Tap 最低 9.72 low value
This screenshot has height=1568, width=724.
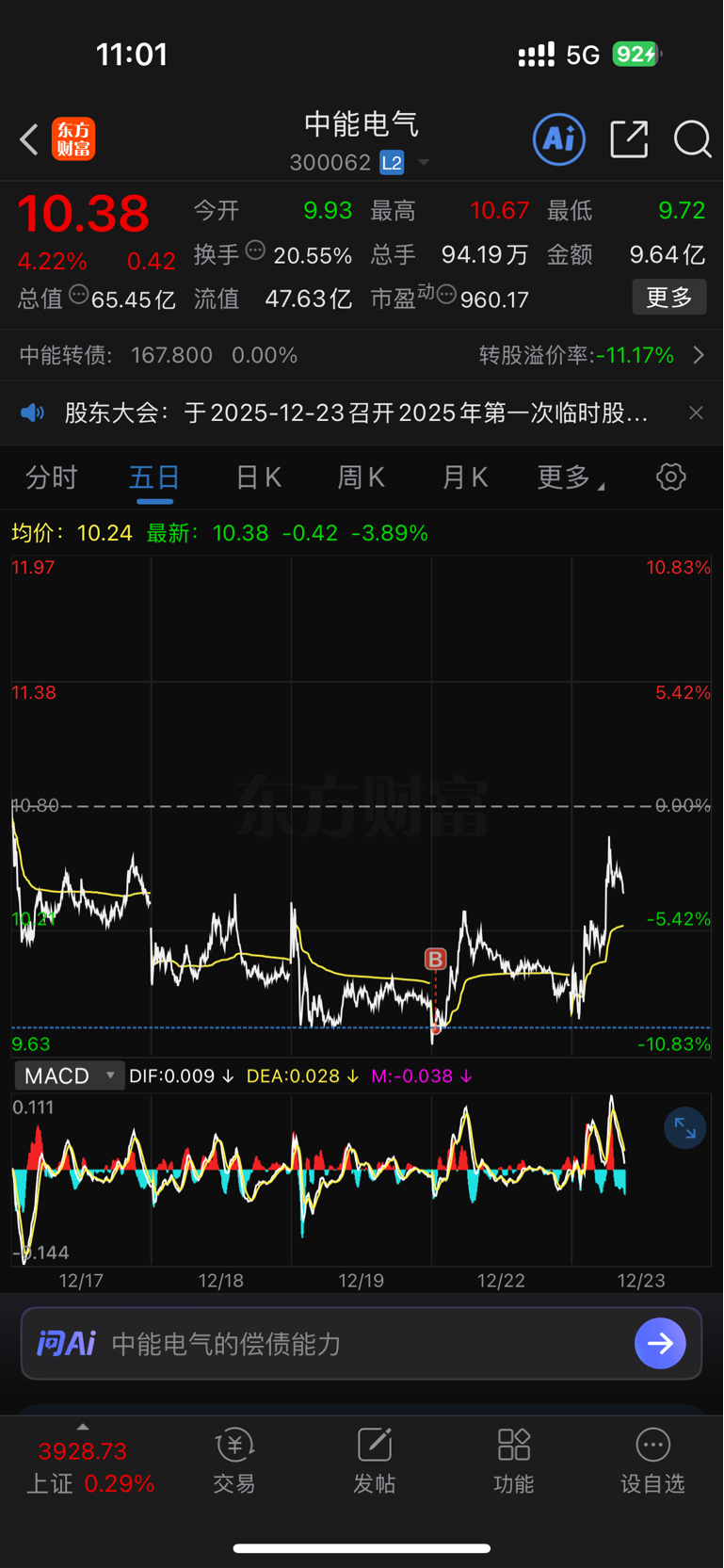626,210
